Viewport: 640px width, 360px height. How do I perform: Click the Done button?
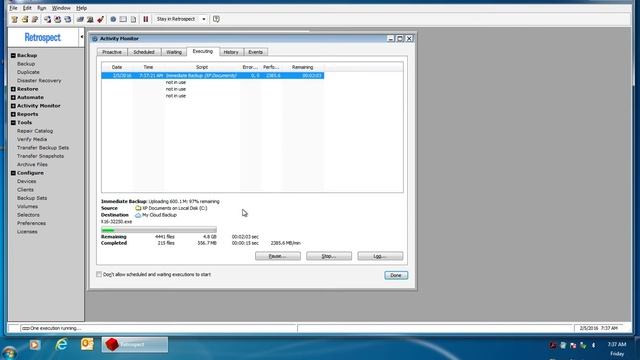coord(396,276)
